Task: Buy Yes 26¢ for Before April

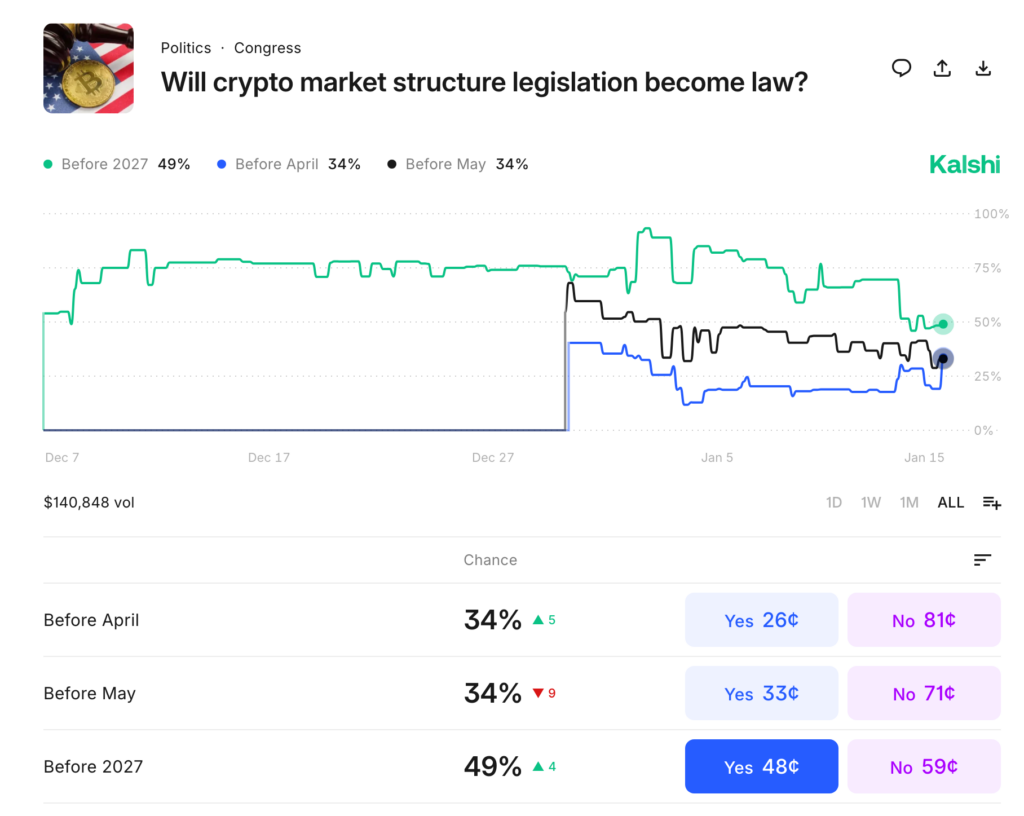Action: coord(761,620)
